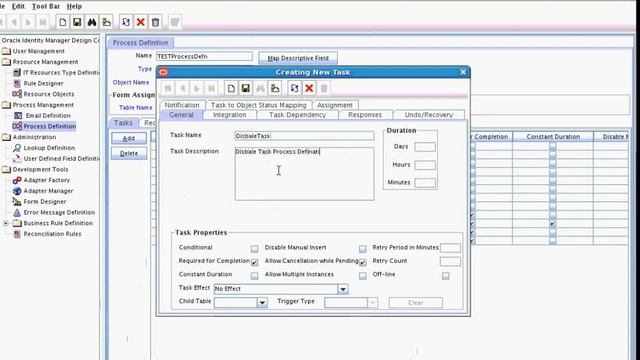Click red X icon in Creating New Task toolbar
Viewport: 640px width, 360px height.
pyautogui.click(x=309, y=88)
